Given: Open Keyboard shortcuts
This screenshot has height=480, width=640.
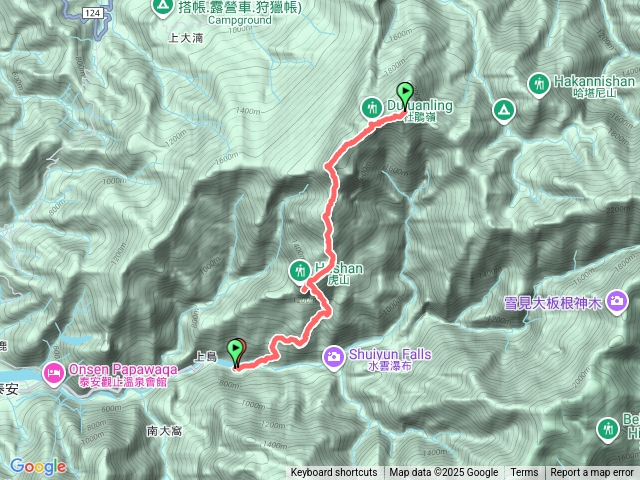Looking at the screenshot, I should click(334, 473).
